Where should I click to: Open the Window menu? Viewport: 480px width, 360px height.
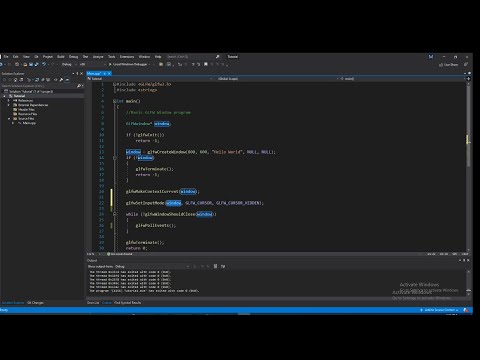144,57
